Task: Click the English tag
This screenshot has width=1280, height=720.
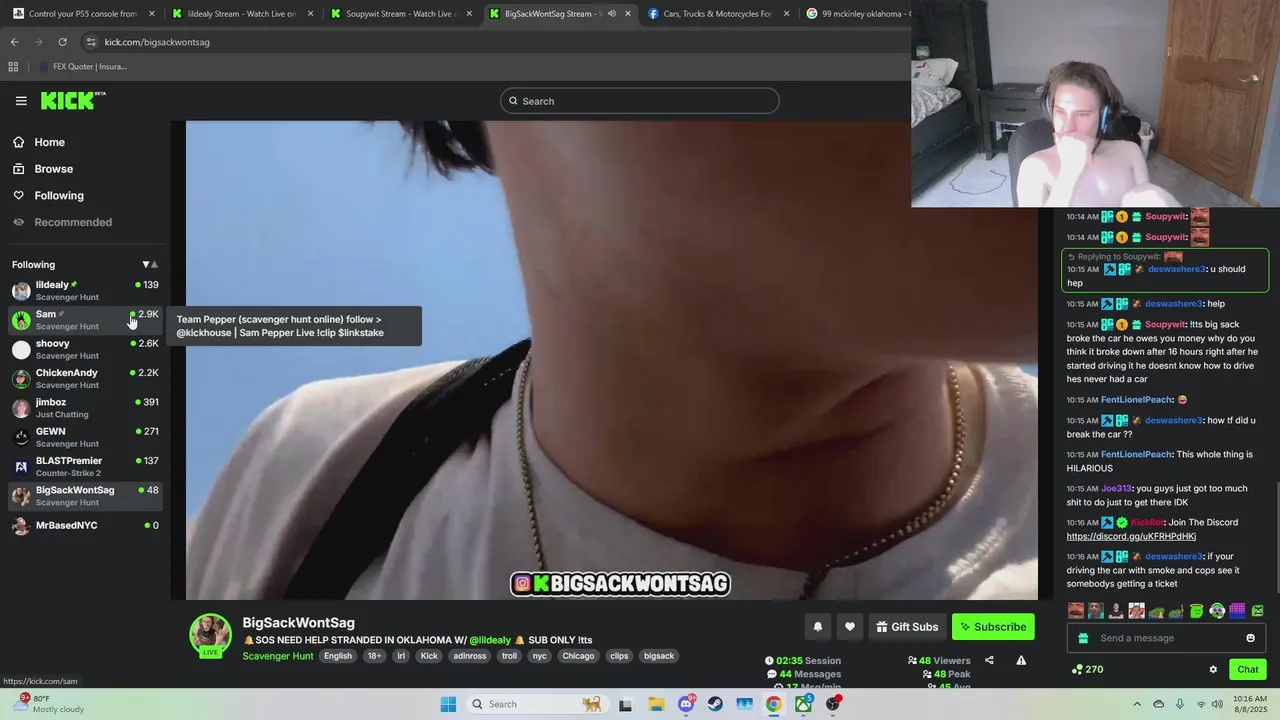Action: point(338,656)
